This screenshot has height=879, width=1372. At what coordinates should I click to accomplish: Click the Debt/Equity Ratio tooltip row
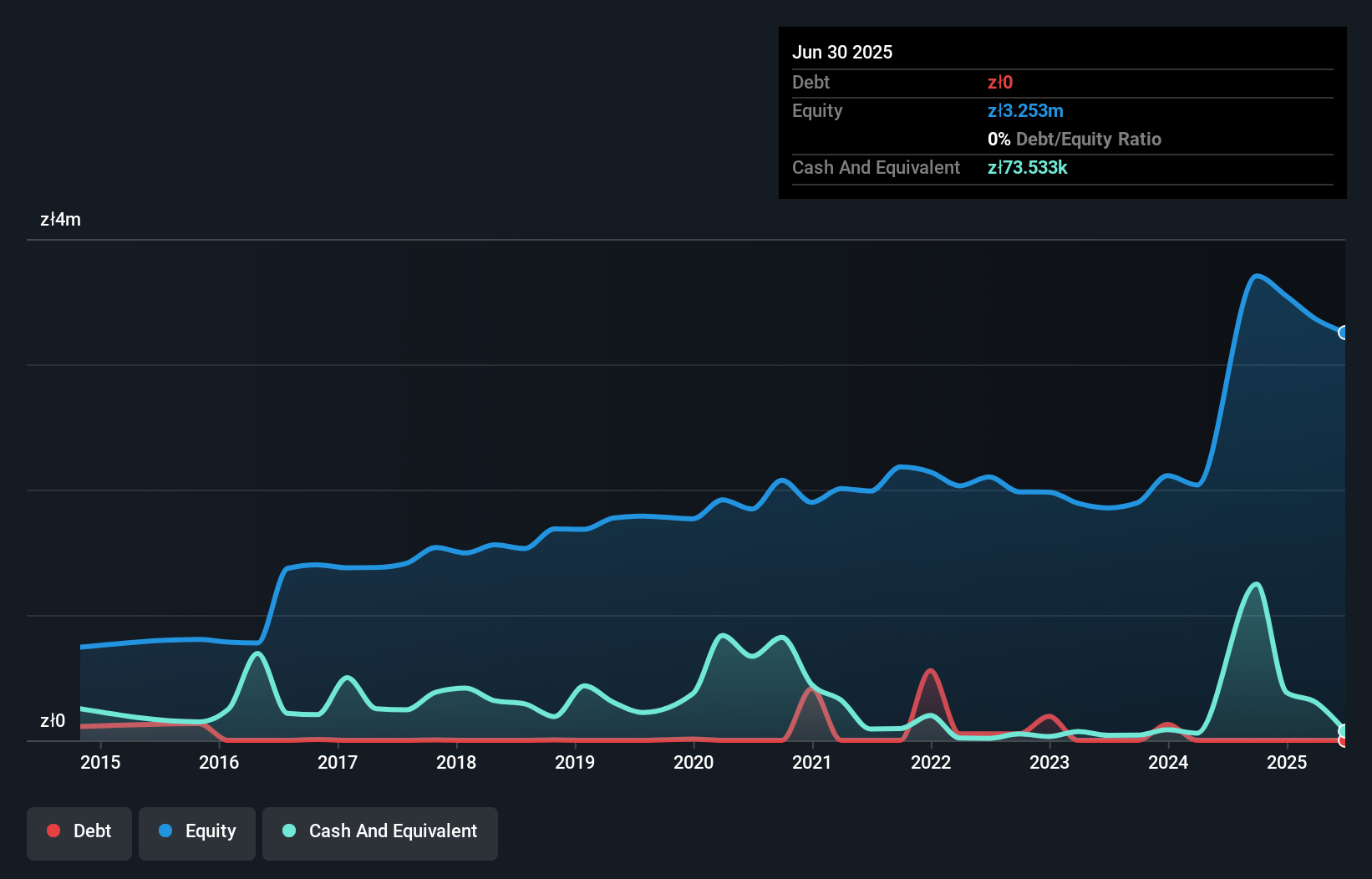(x=1075, y=140)
